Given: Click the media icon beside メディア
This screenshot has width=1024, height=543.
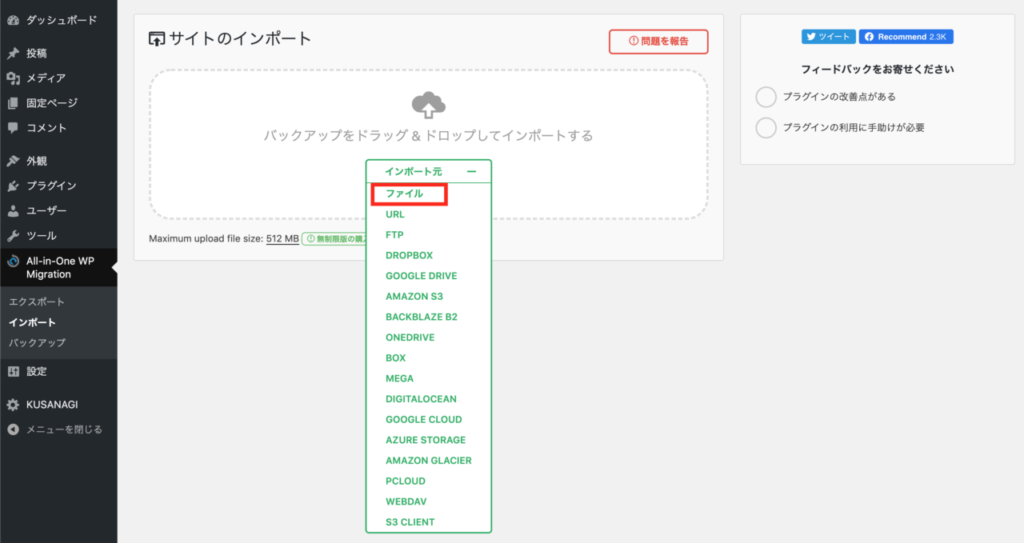Looking at the screenshot, I should pyautogui.click(x=13, y=78).
